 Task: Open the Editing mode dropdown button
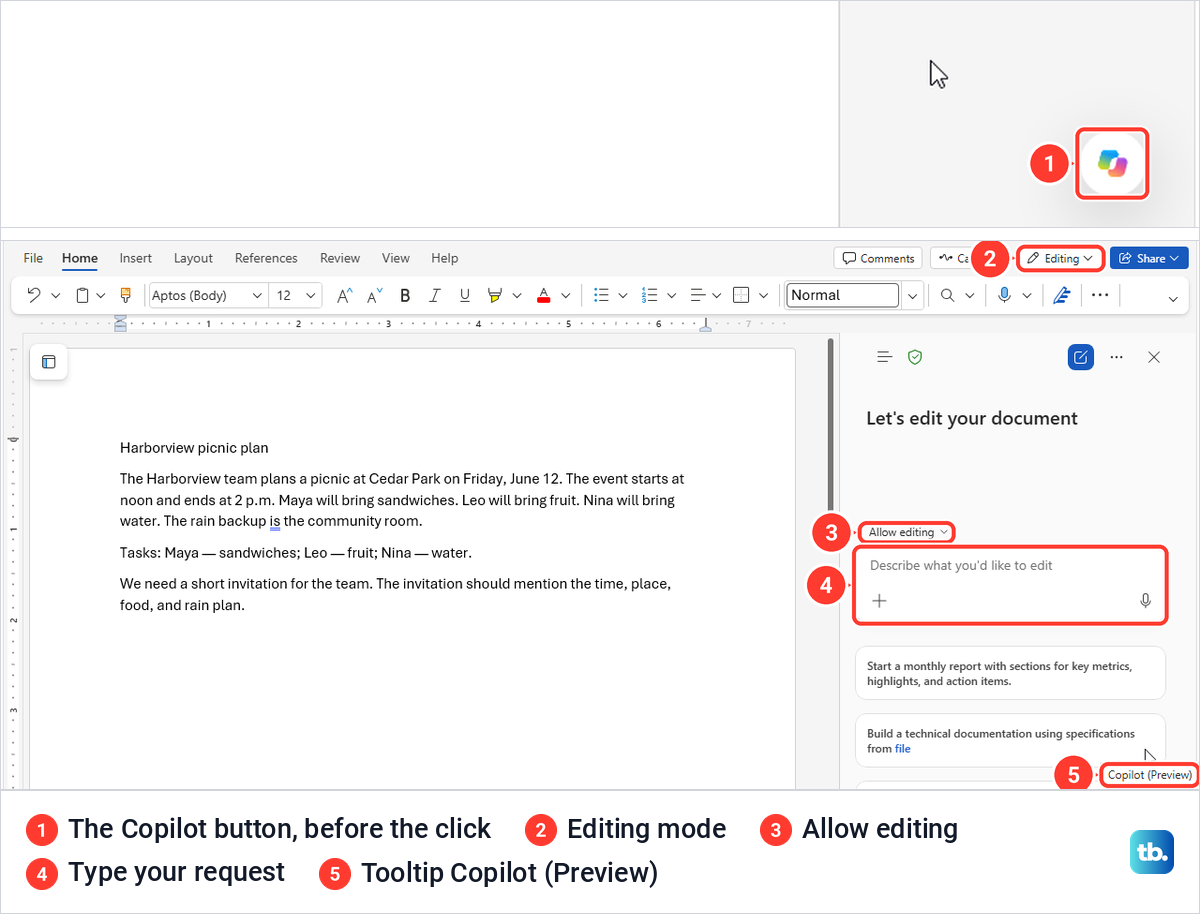point(1061,258)
